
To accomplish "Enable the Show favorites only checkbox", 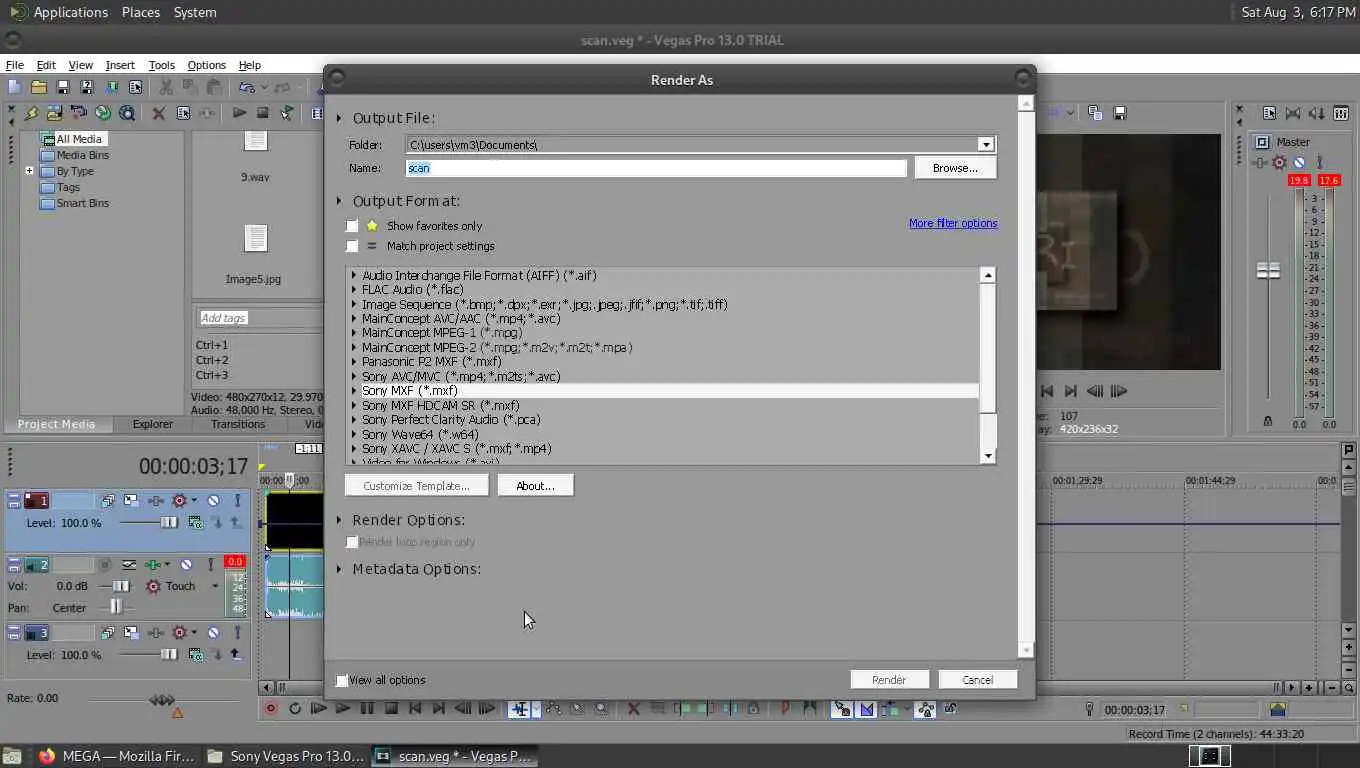I will click(x=352, y=226).
